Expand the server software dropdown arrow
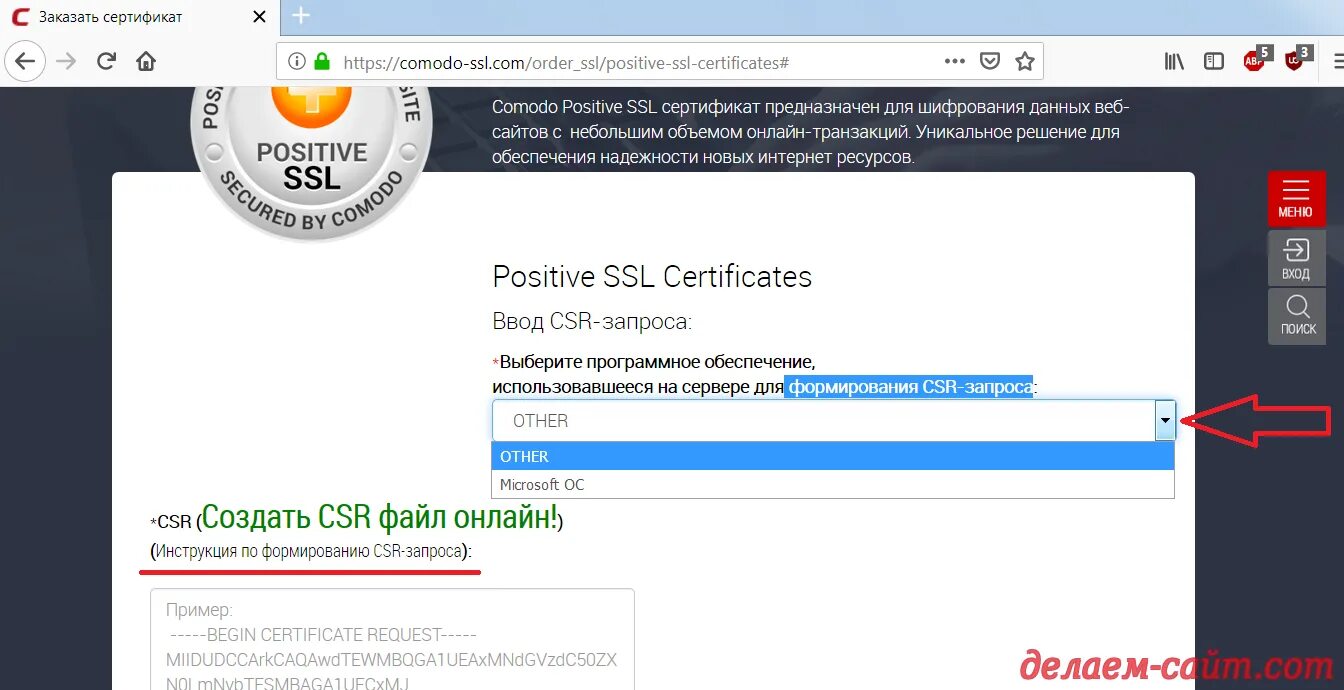1344x690 pixels. 1165,421
